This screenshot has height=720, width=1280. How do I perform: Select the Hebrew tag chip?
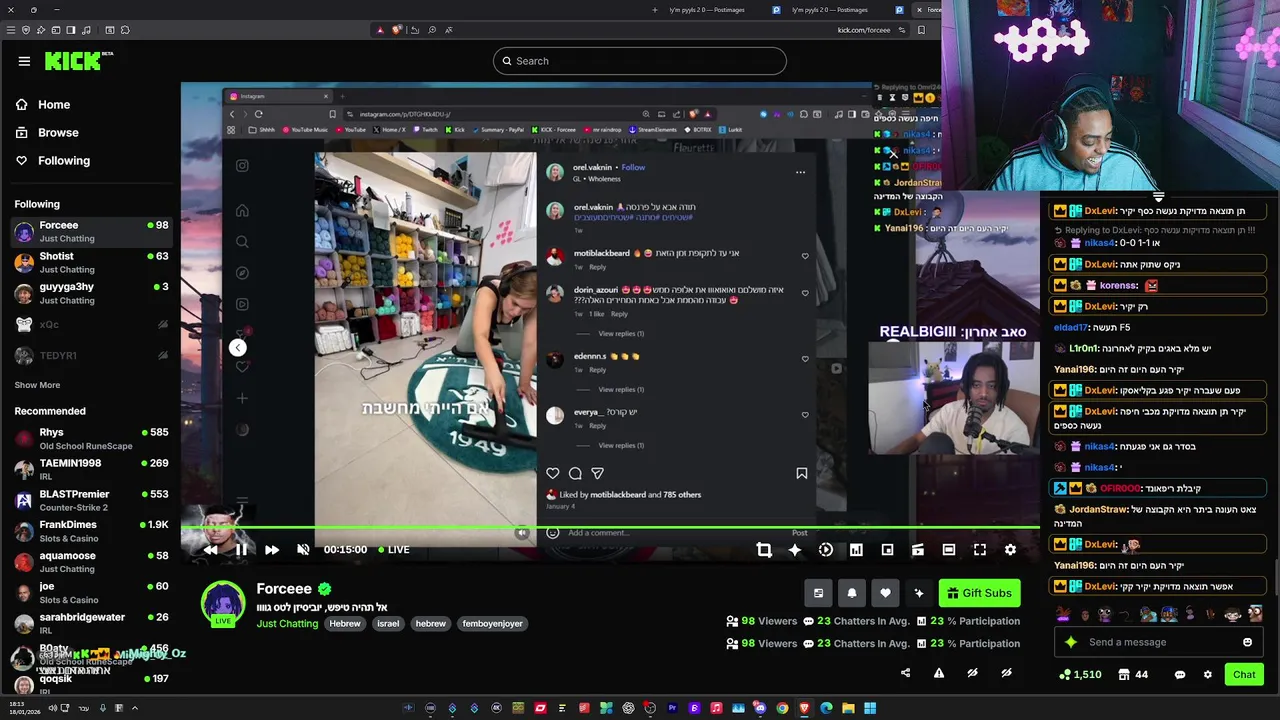point(345,624)
